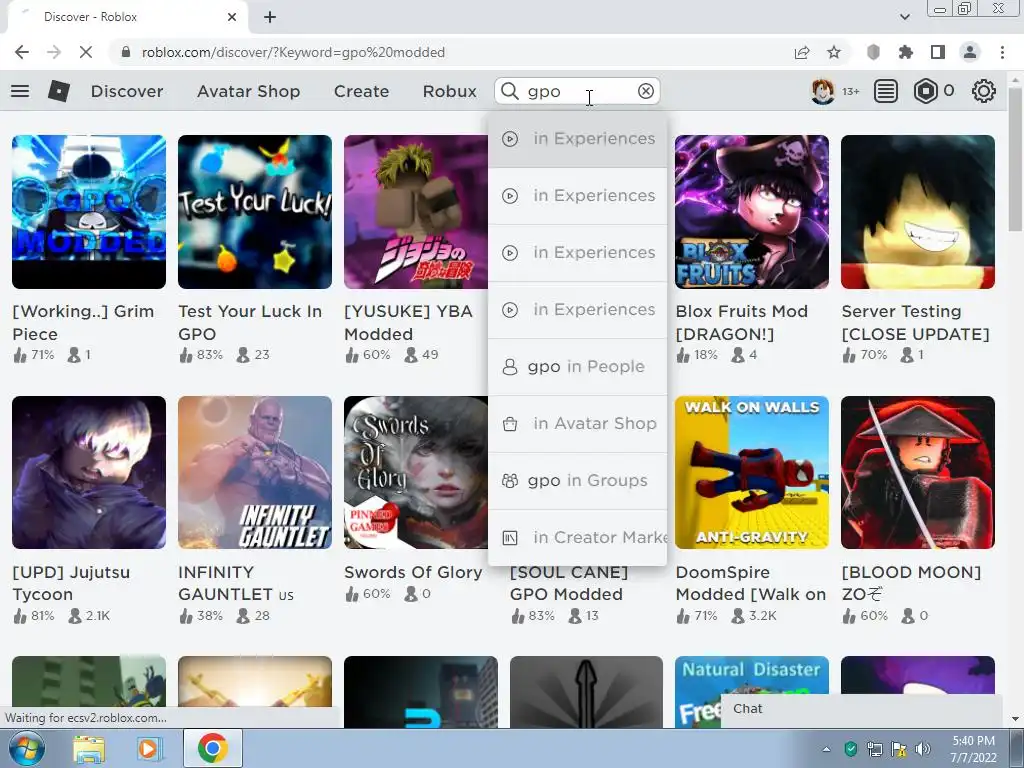Go back with the browser back arrow

tap(22, 52)
